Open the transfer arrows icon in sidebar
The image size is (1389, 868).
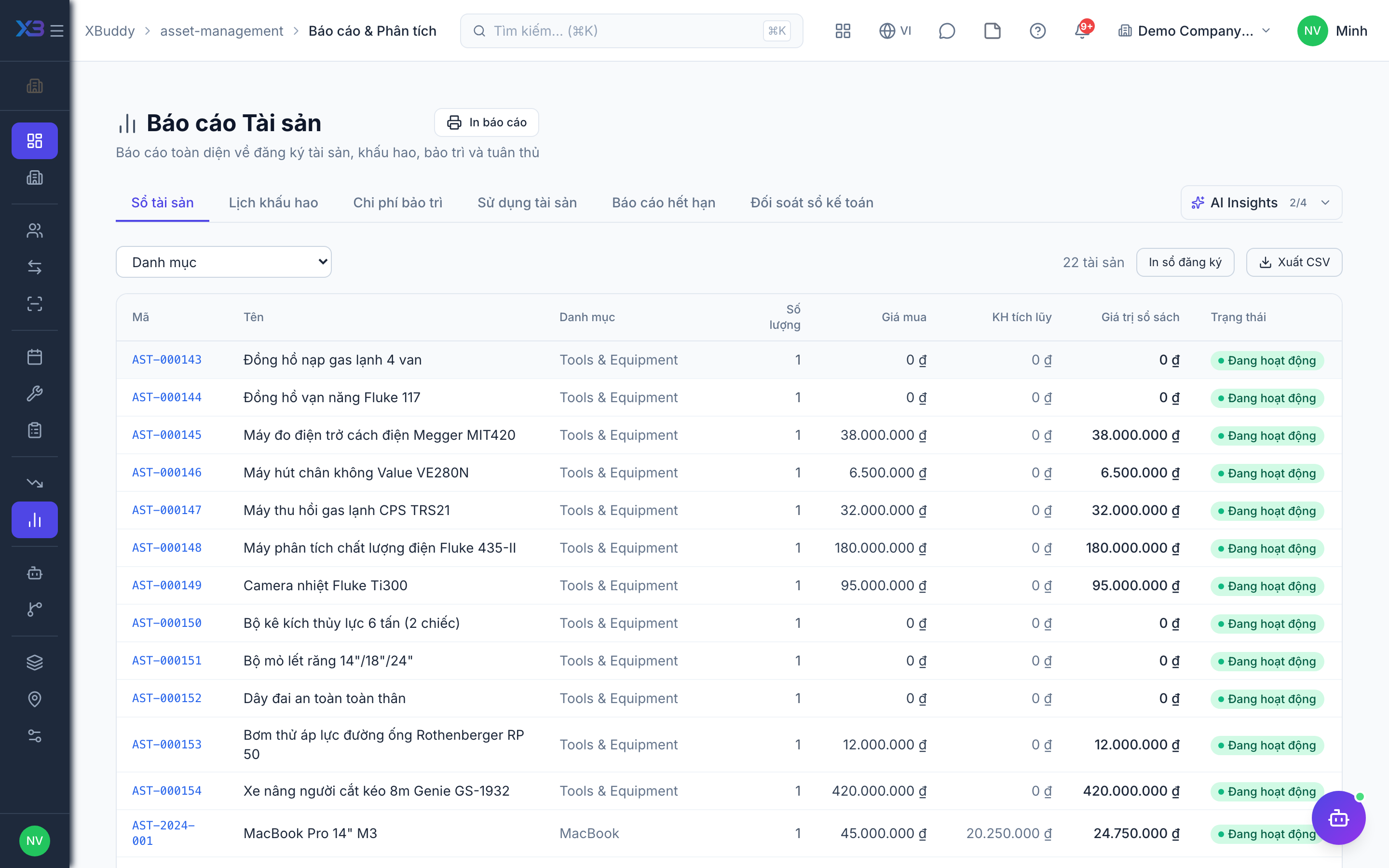(x=34, y=267)
